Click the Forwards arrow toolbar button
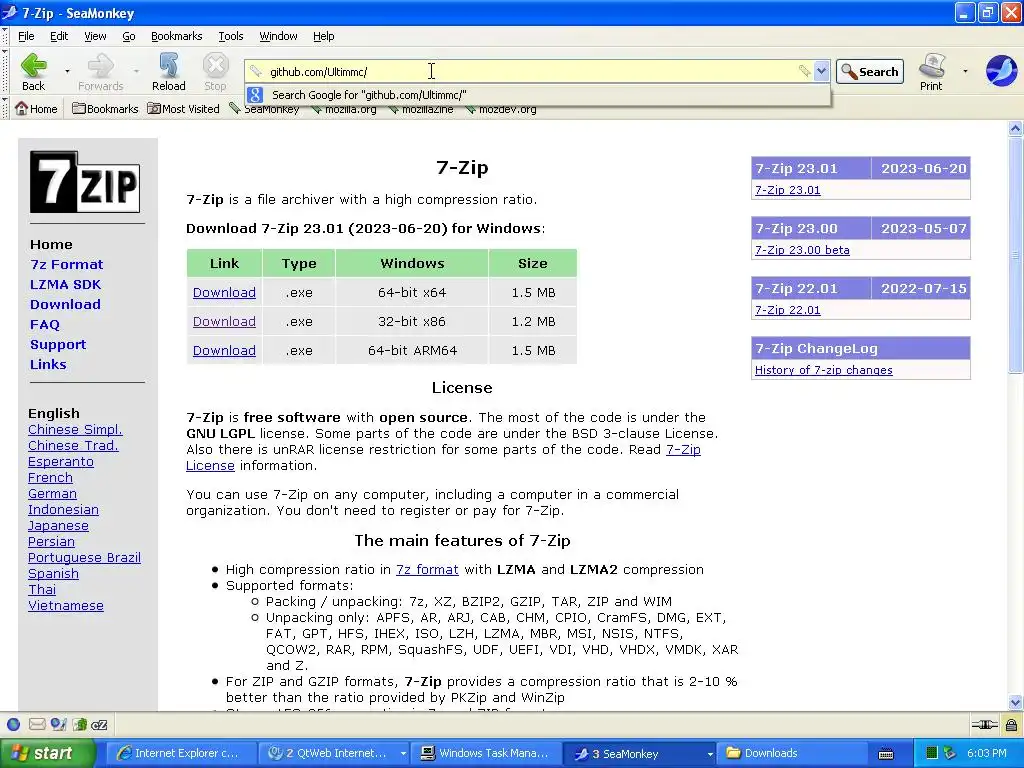 101,71
